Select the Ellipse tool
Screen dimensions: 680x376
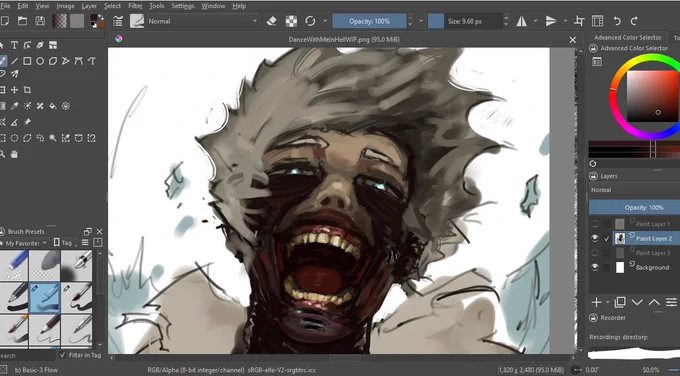(40, 61)
